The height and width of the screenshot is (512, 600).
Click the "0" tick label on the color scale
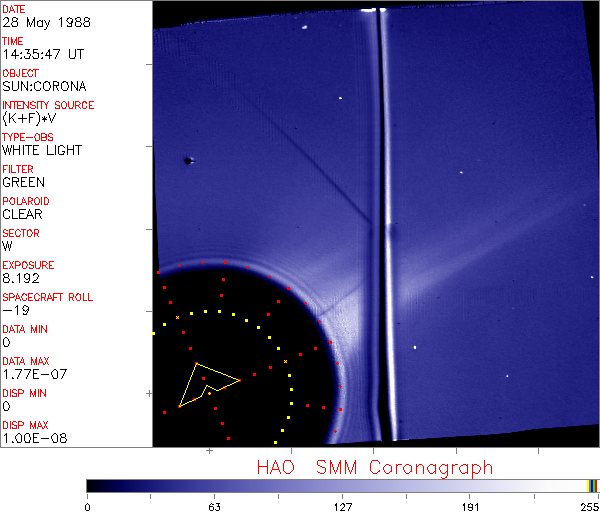click(88, 507)
